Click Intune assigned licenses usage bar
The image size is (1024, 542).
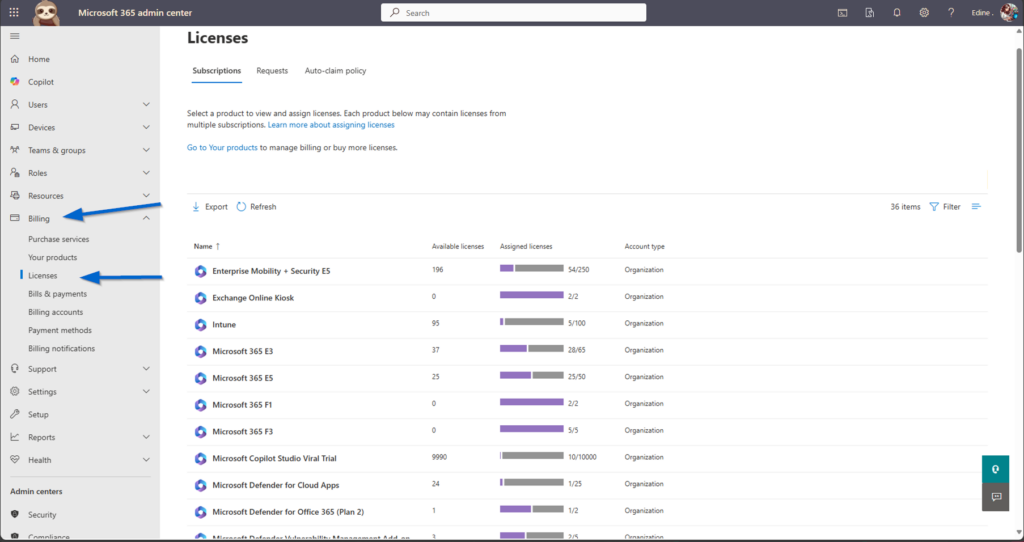532,322
